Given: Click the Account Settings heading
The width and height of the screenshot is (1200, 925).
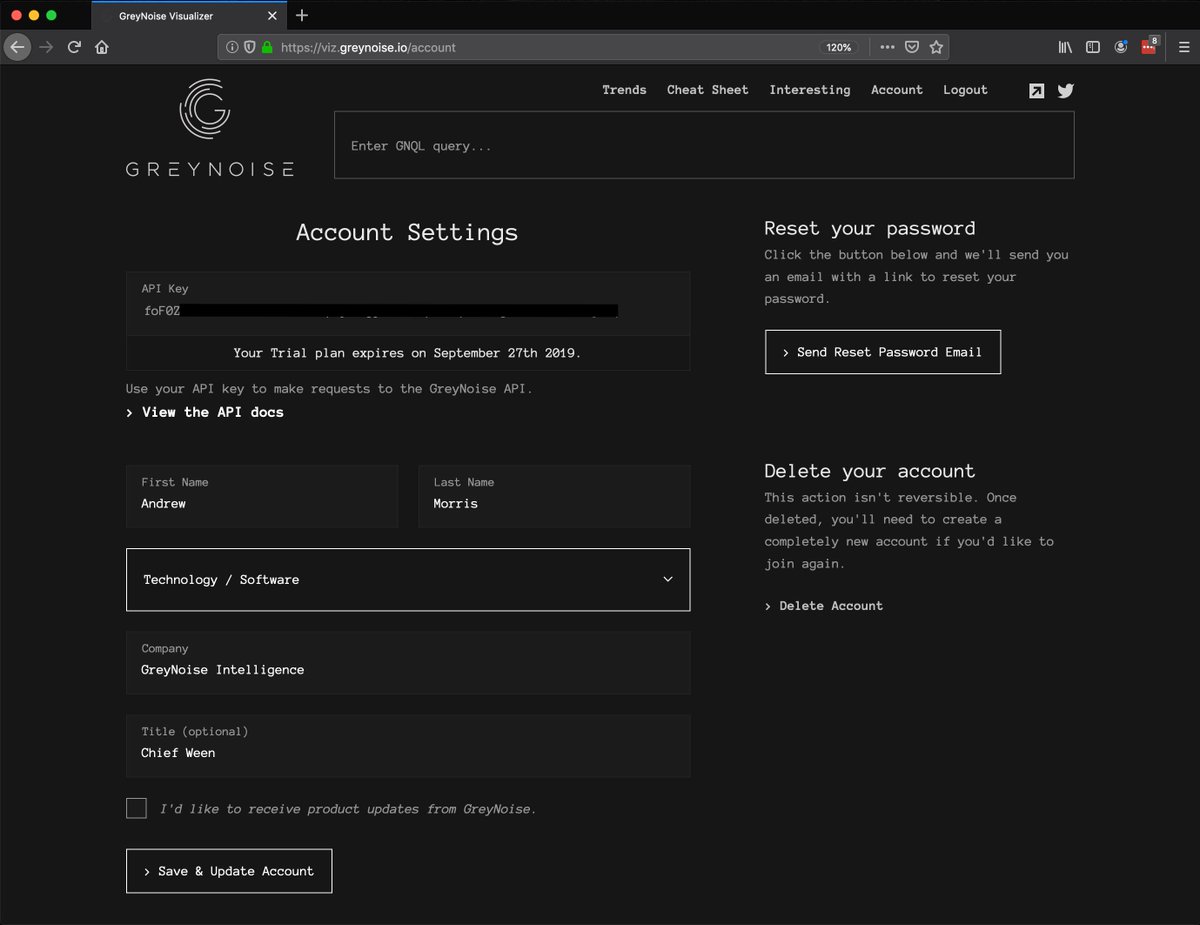Looking at the screenshot, I should tap(407, 232).
